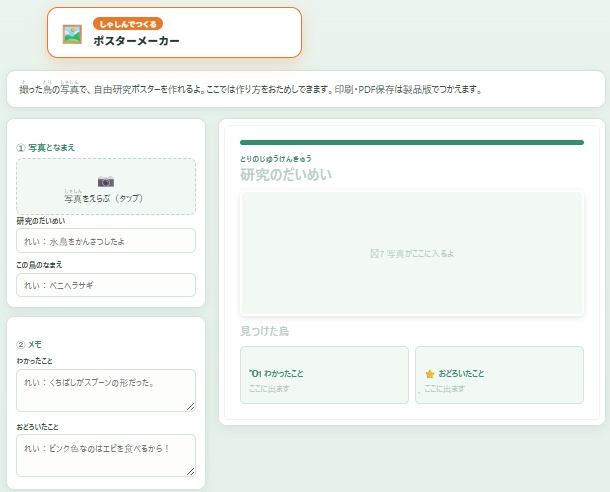Click the わかったこと memo textarea
This screenshot has width=610, height=492.
tap(106, 390)
